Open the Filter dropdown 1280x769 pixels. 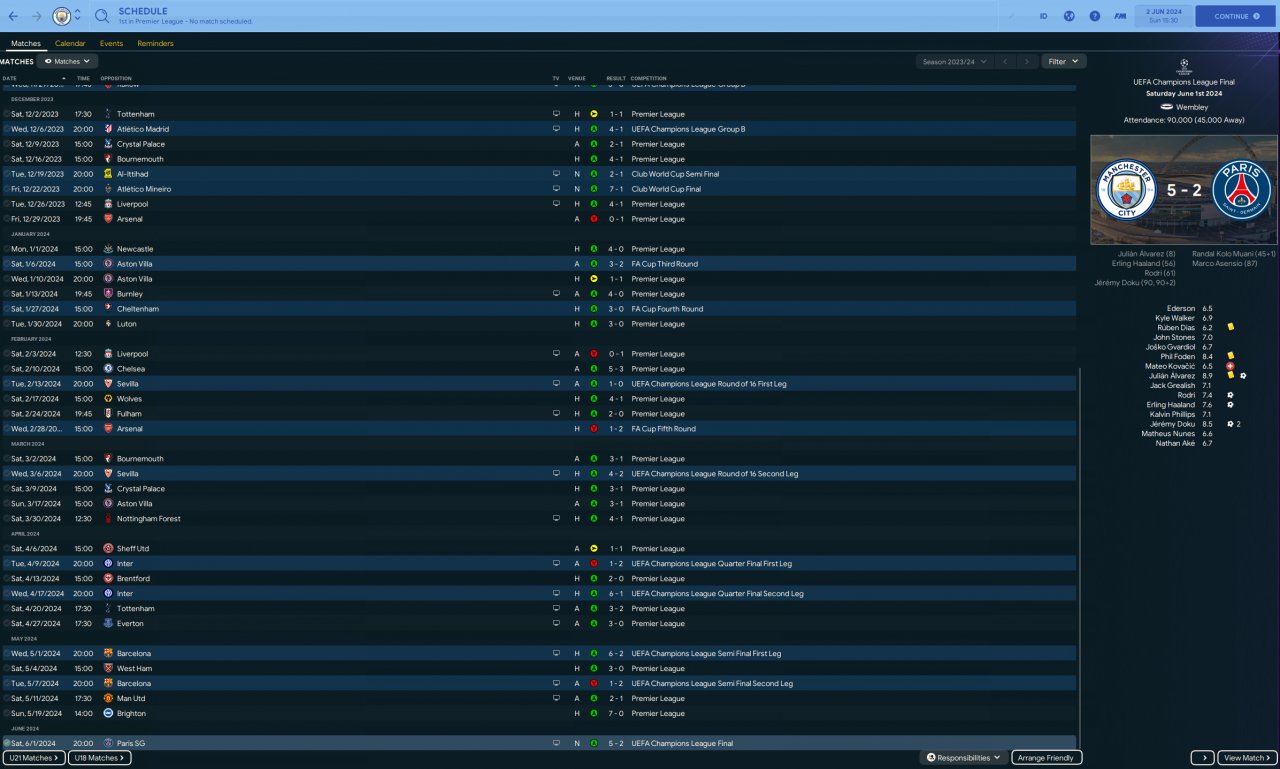coord(1064,62)
